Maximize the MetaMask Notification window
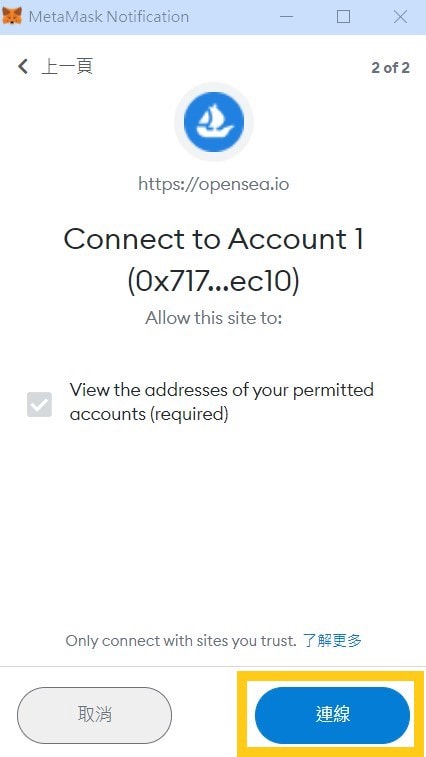The height and width of the screenshot is (757, 426). tap(343, 17)
